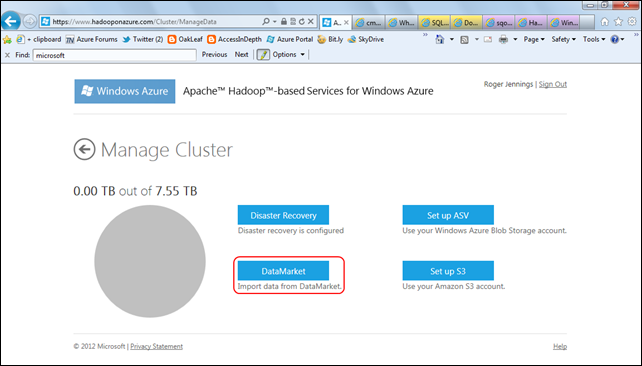Open the address bar autocomplete dropdown arrow
The width and height of the screenshot is (642, 366).
(x=274, y=22)
